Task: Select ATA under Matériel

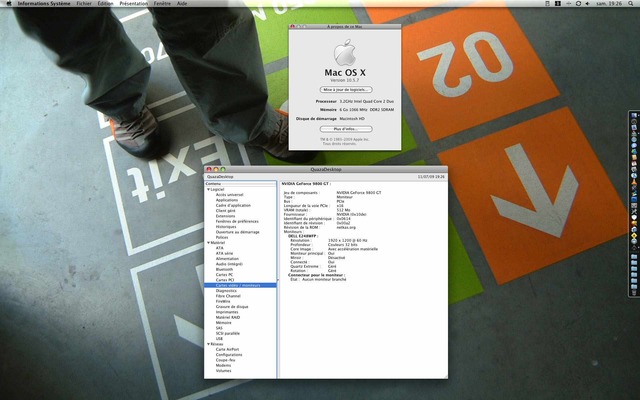Action: (x=220, y=248)
